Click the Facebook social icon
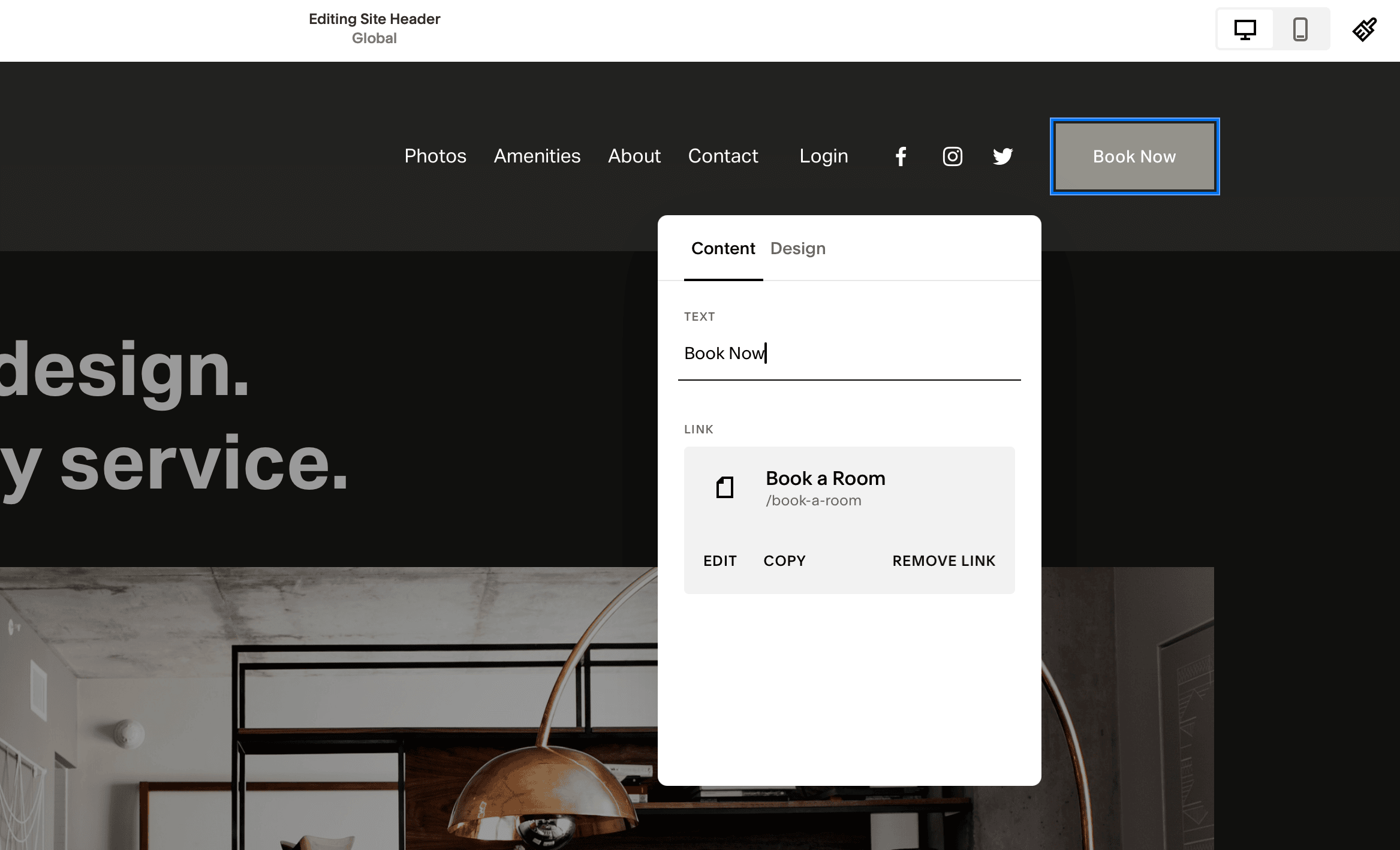The image size is (1400, 850). pyautogui.click(x=901, y=156)
